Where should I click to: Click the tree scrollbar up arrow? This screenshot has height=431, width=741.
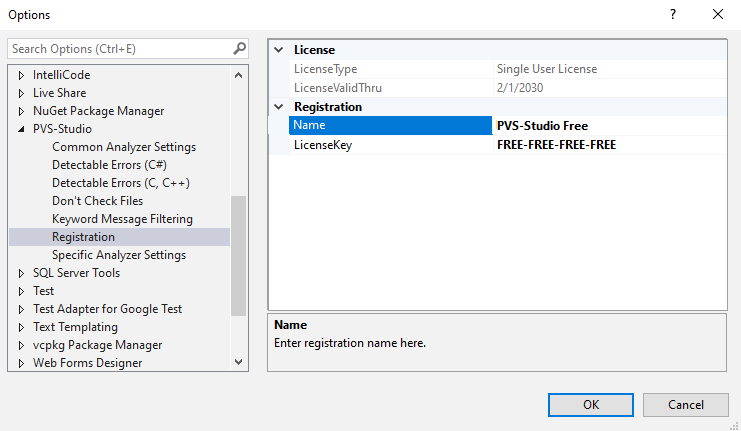[238, 75]
